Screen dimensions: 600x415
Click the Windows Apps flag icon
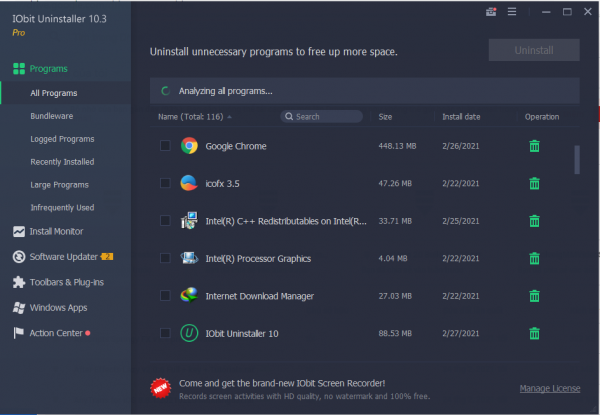pyautogui.click(x=19, y=308)
